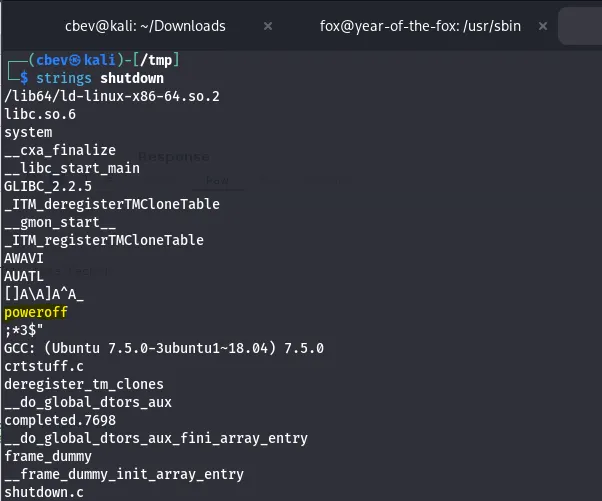Click the cbev㉿kali username in prompt
Viewport: 602px width, 501px height.
[85, 60]
